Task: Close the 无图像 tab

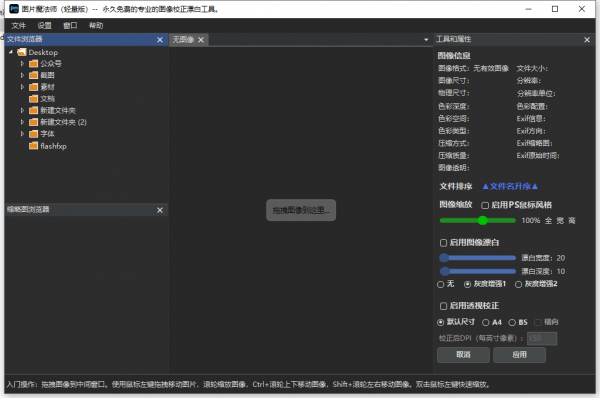Action: click(x=201, y=40)
